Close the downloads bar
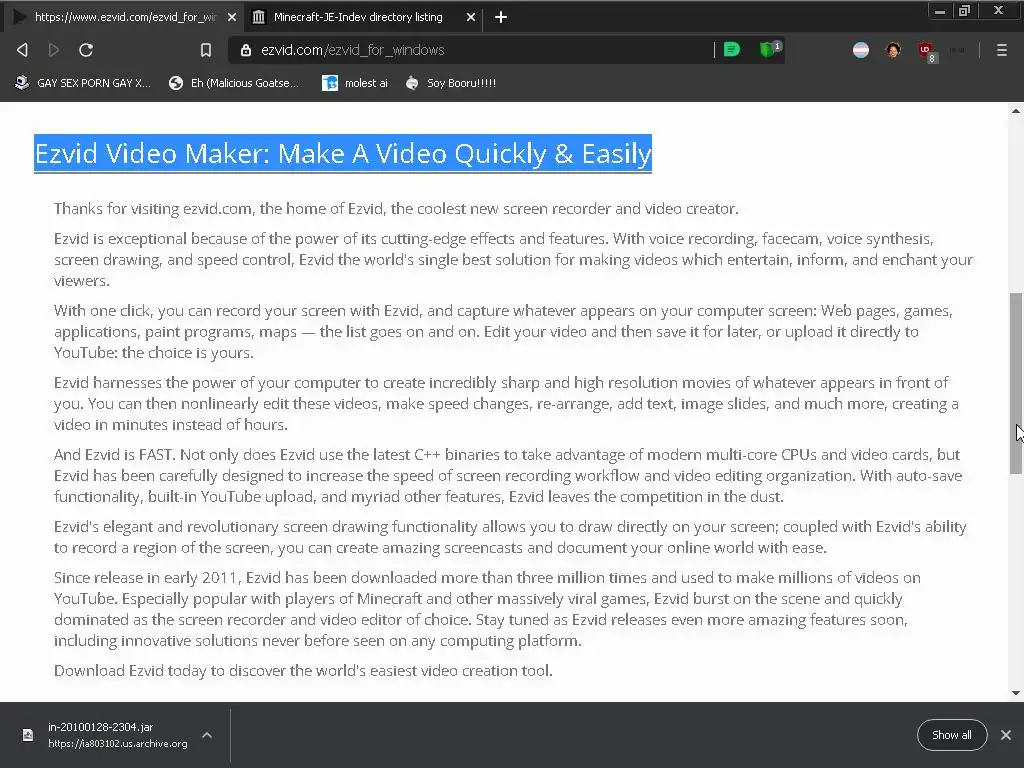 (x=1006, y=735)
